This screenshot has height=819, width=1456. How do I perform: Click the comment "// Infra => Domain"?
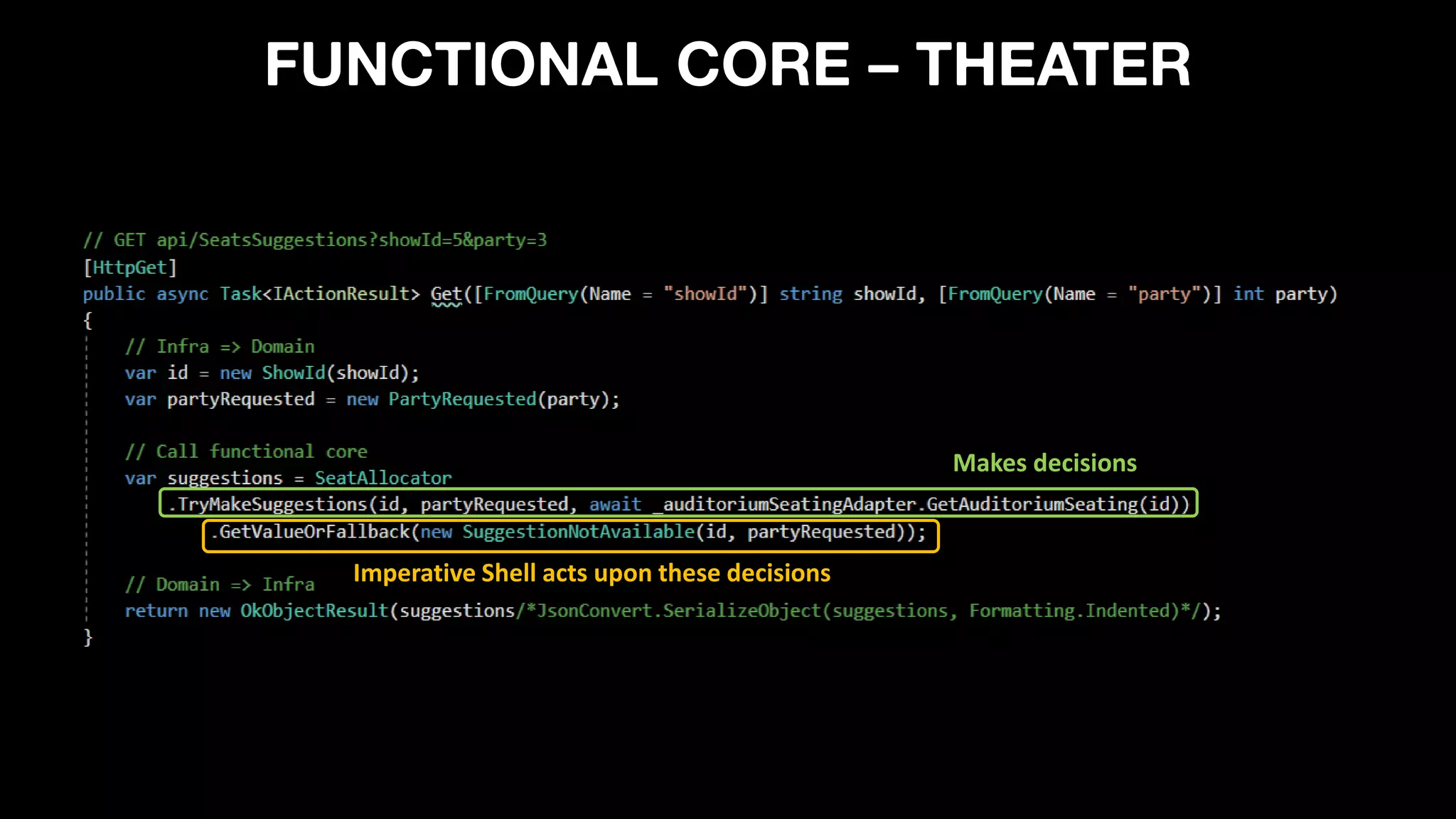click(220, 346)
